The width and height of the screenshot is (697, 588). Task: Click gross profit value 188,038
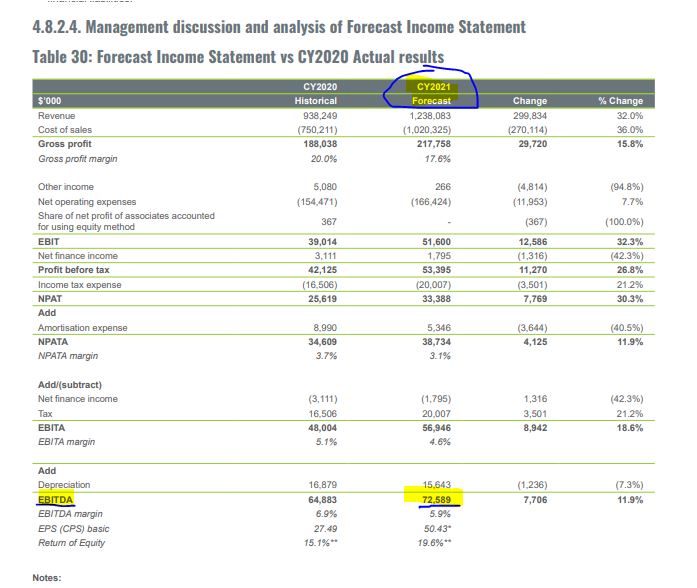pyautogui.click(x=320, y=144)
